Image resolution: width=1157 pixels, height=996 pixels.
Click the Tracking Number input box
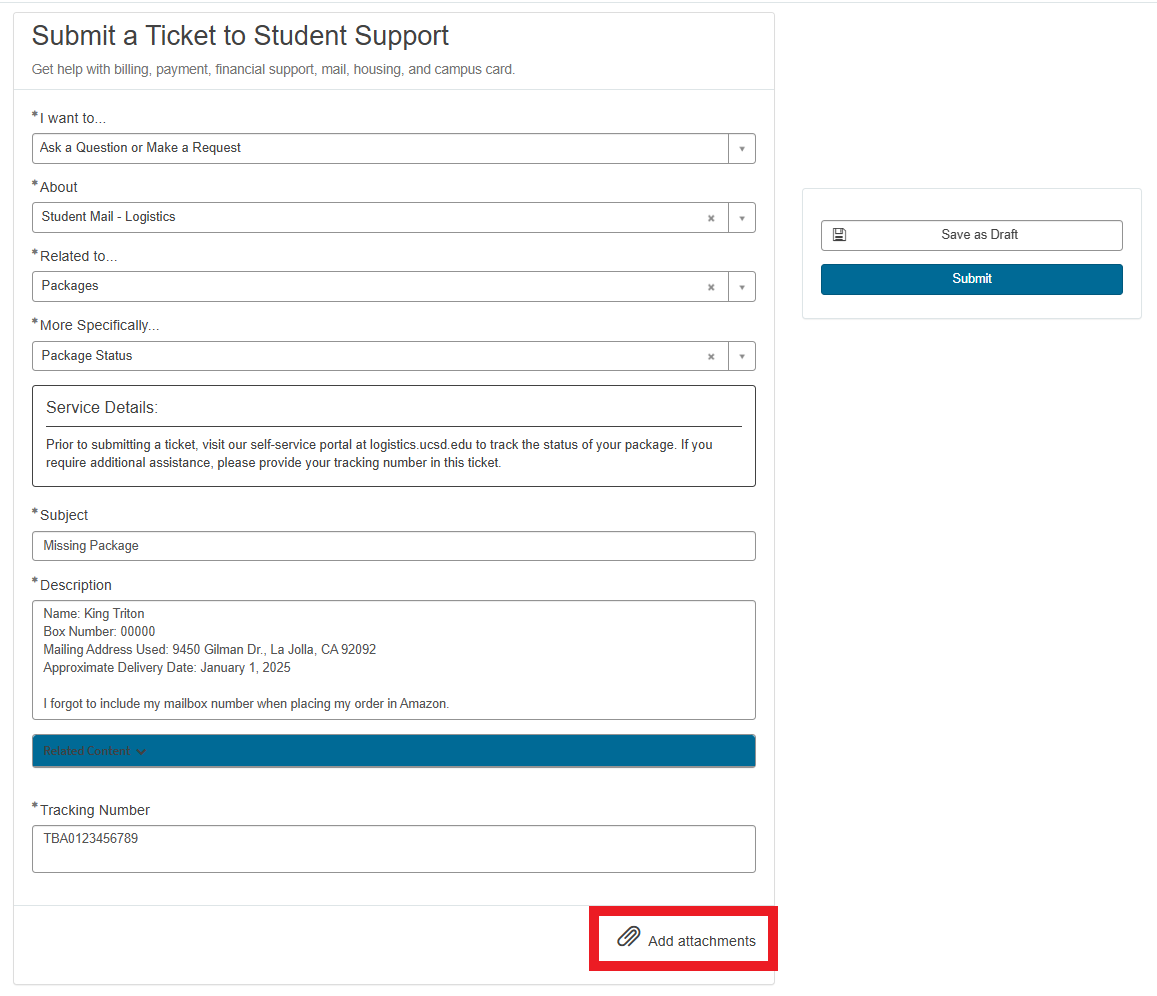pyautogui.click(x=393, y=848)
